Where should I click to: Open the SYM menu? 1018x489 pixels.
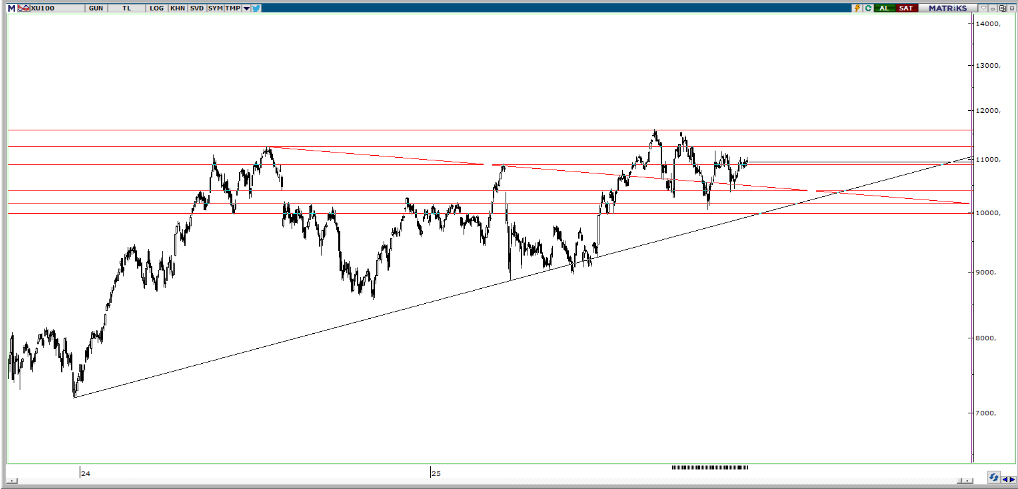[x=215, y=8]
